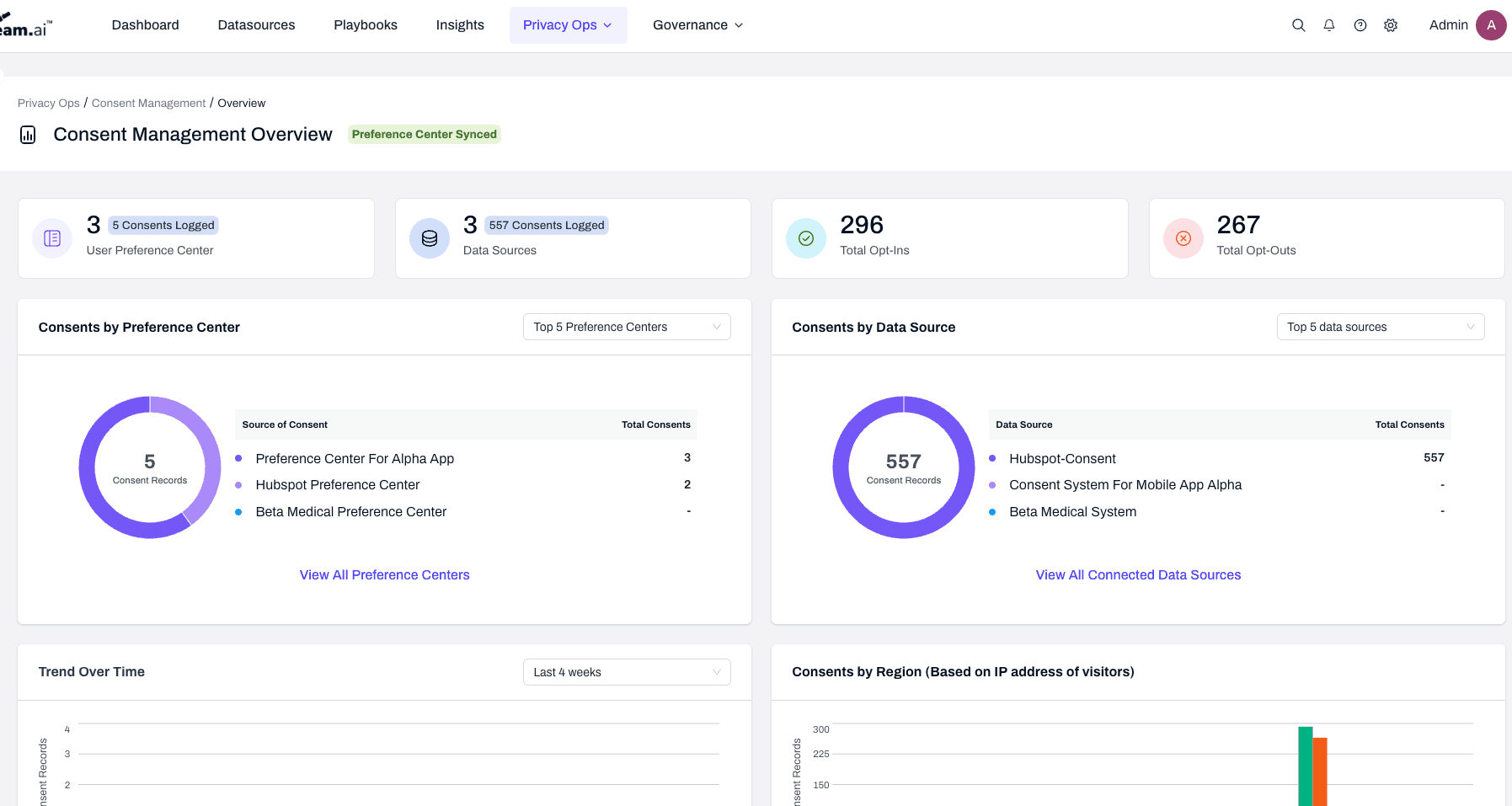This screenshot has height=806, width=1512.
Task: Click the Admin avatar circle
Action: pos(1491,25)
